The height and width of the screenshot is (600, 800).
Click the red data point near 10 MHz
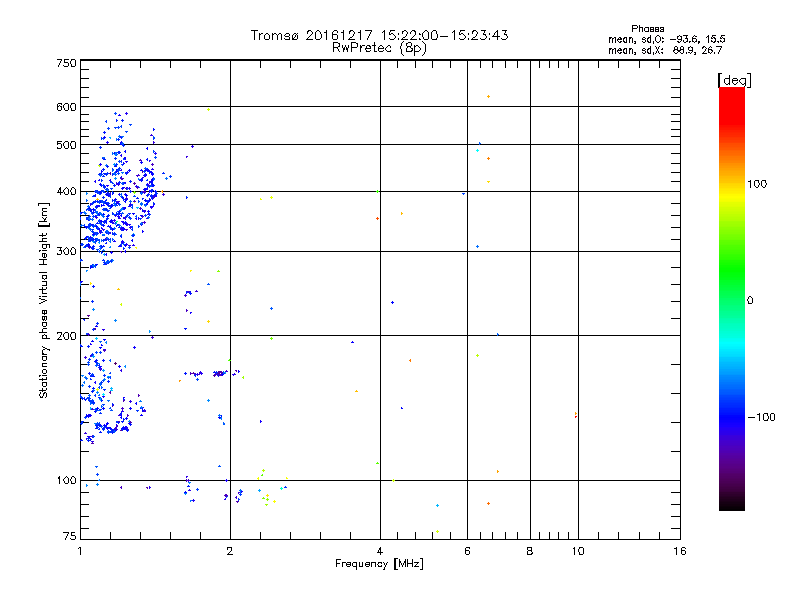tap(576, 417)
